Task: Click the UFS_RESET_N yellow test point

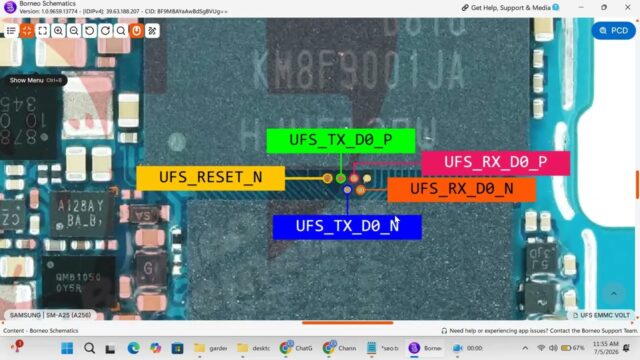Action: click(x=327, y=178)
